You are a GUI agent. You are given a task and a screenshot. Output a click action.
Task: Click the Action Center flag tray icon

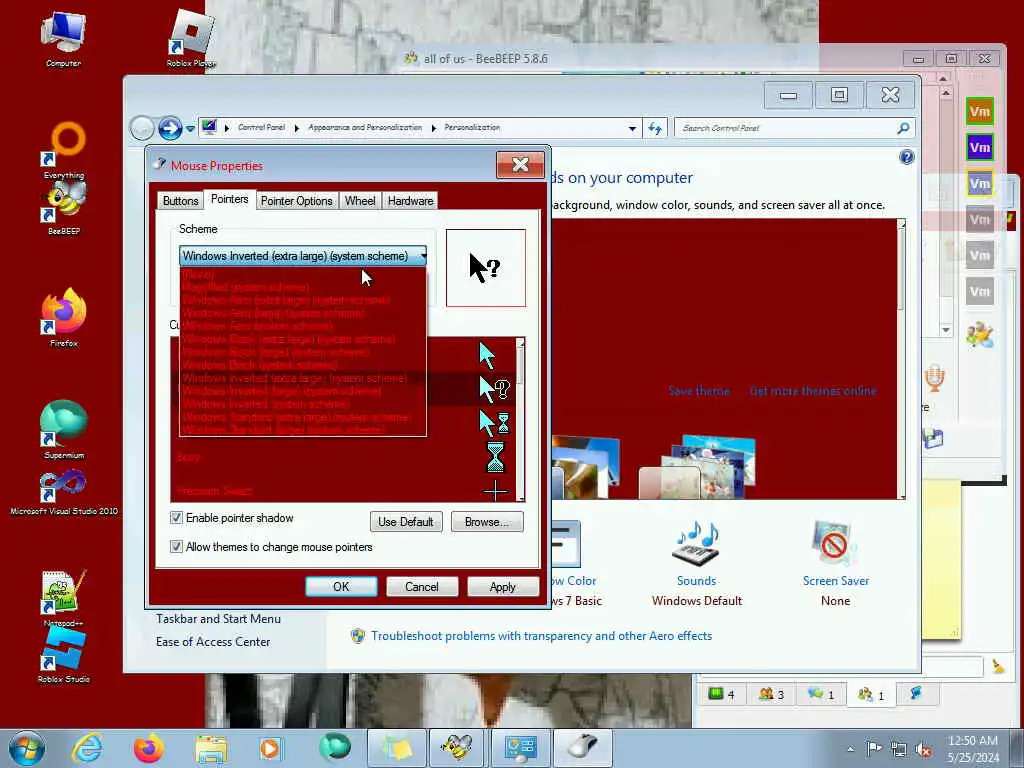[x=874, y=748]
